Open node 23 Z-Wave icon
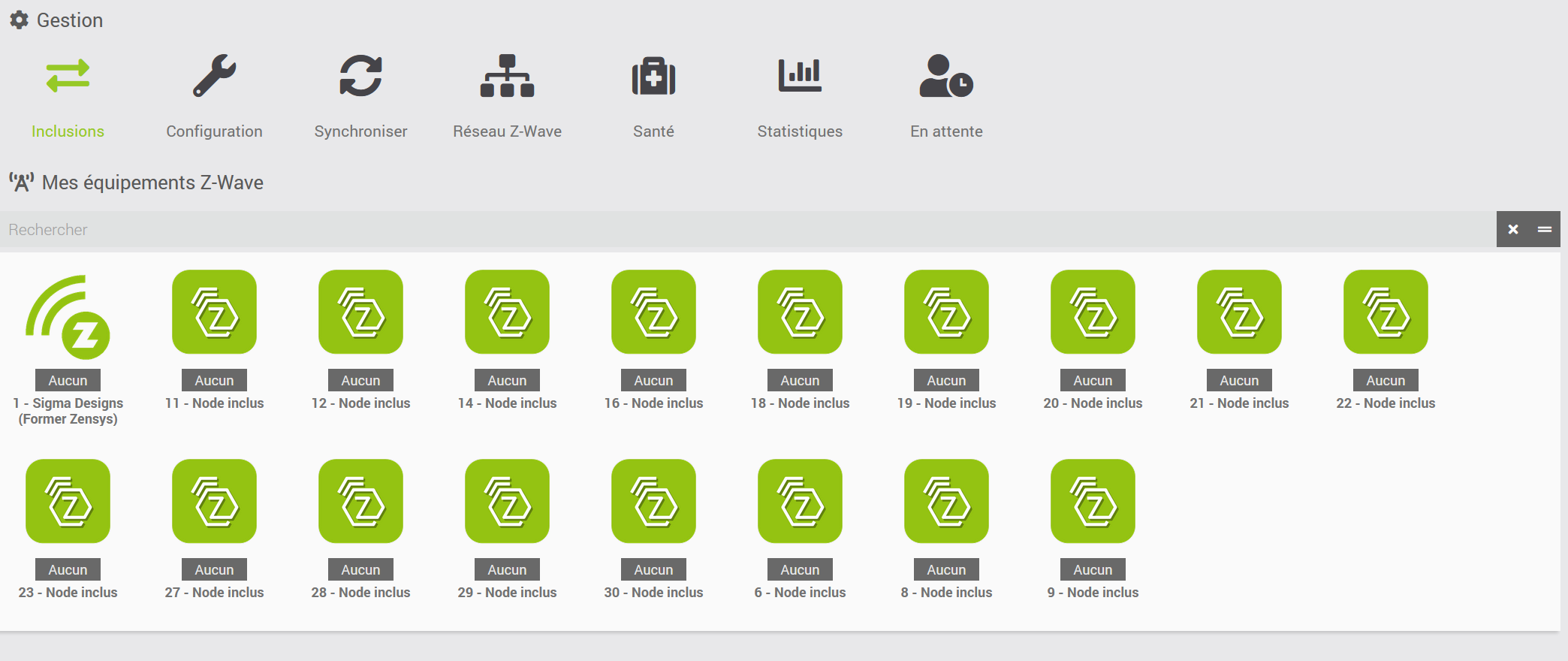Screen dimensions: 1568x661 pyautogui.click(x=68, y=501)
